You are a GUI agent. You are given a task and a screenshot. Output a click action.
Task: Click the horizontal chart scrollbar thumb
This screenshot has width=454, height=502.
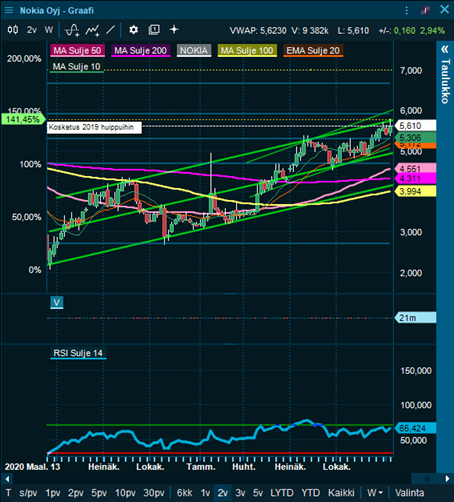427,479
